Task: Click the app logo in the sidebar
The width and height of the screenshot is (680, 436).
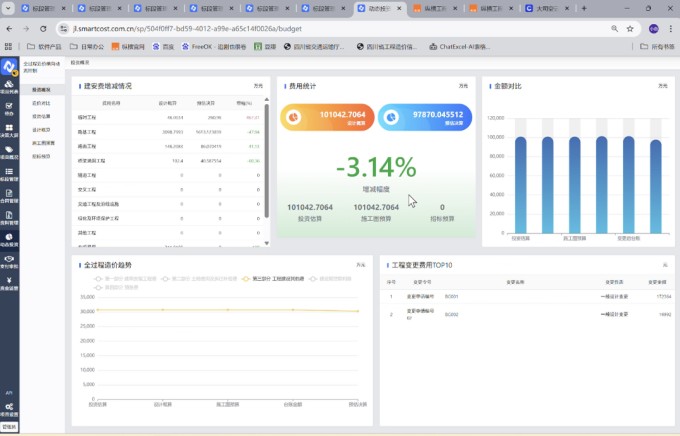Action: tap(9, 66)
